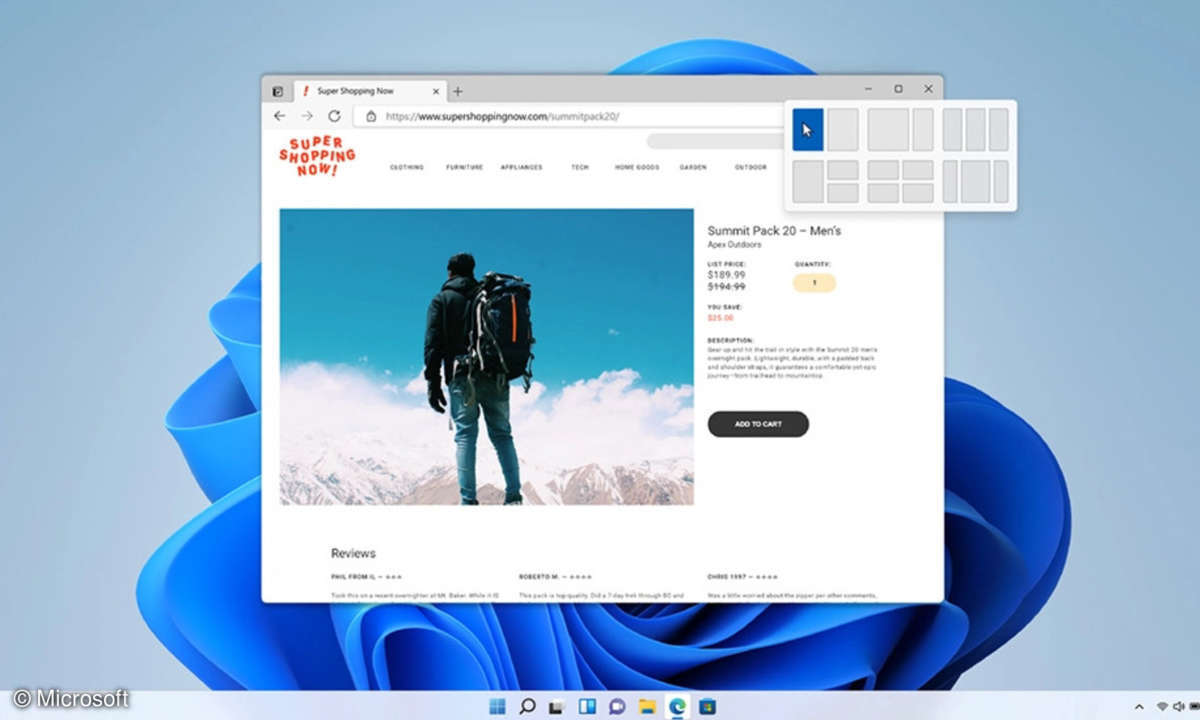Image resolution: width=1200 pixels, height=720 pixels.
Task: Choose the wide left zone of the wide-plus-narrow snap layout
Action: 888,130
